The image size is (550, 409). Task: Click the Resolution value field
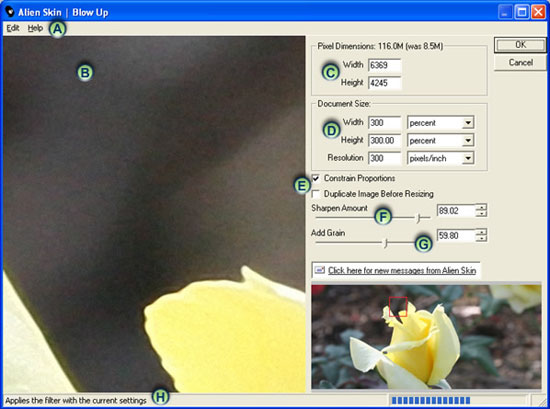click(x=384, y=158)
